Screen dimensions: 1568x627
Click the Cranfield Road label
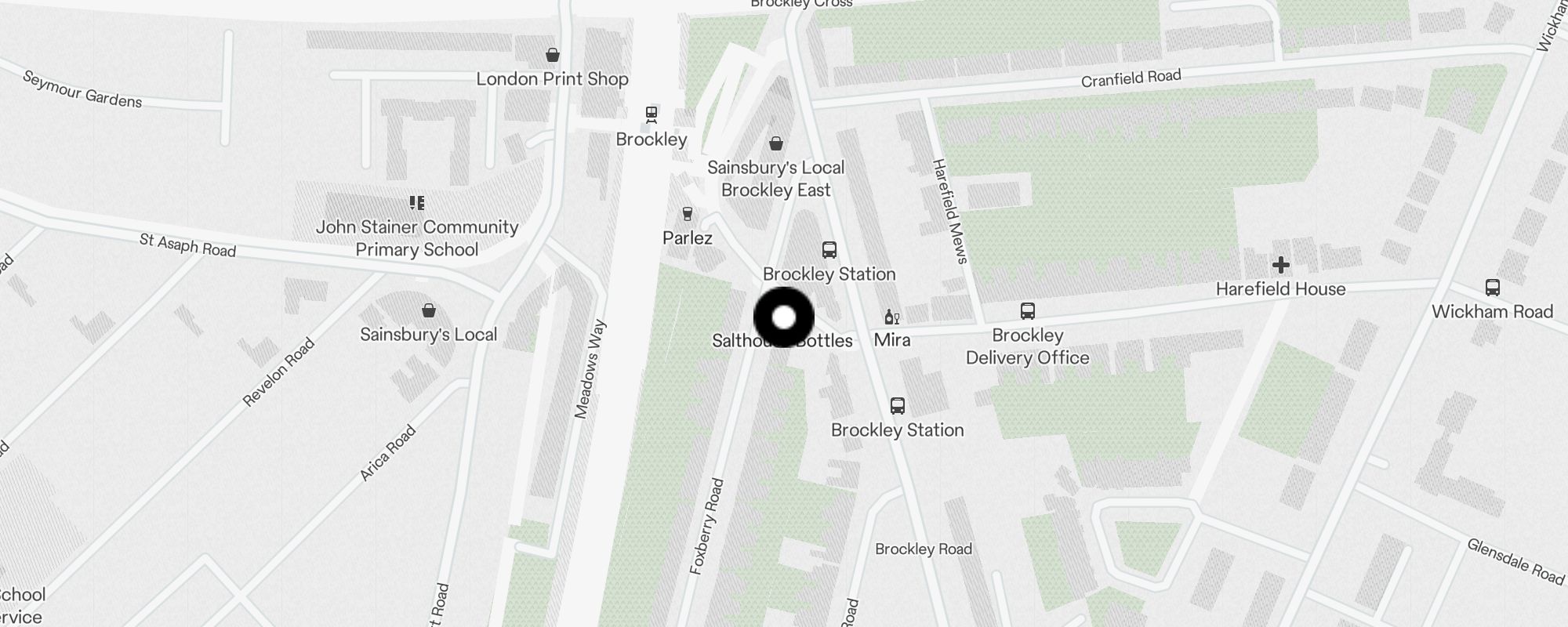pyautogui.click(x=1131, y=78)
